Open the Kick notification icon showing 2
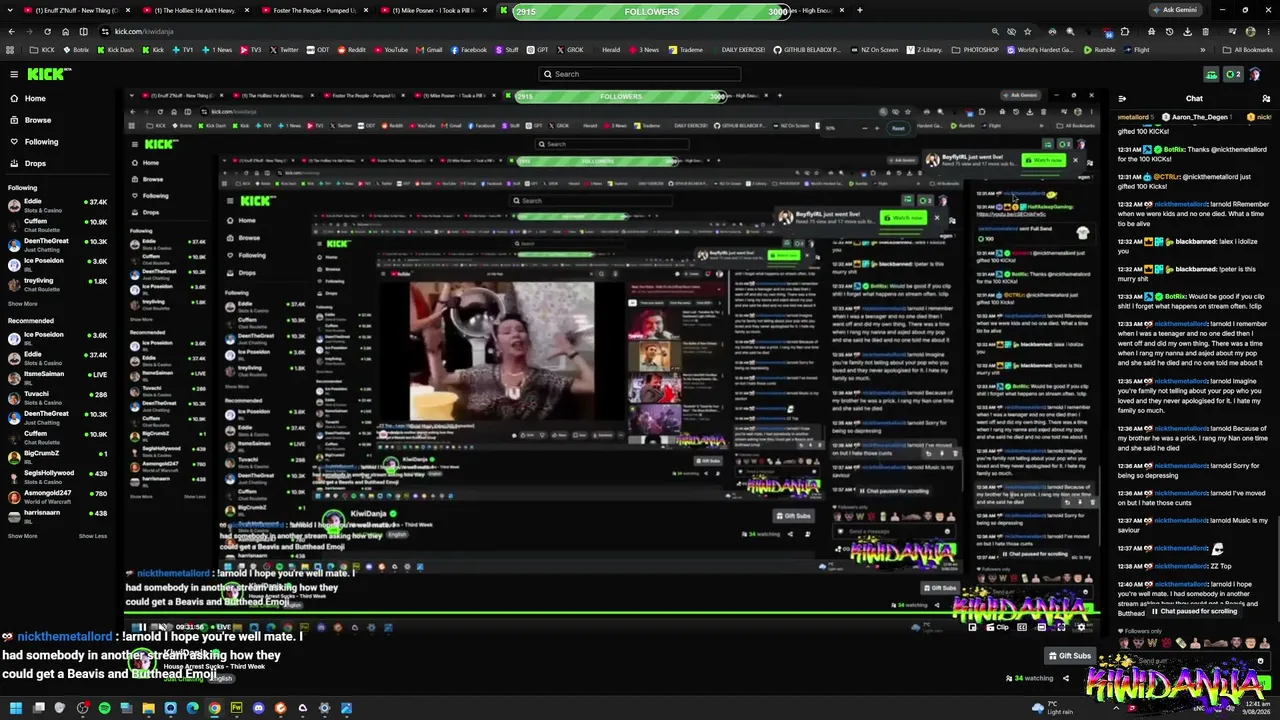The height and width of the screenshot is (720, 1280). [x=1233, y=74]
